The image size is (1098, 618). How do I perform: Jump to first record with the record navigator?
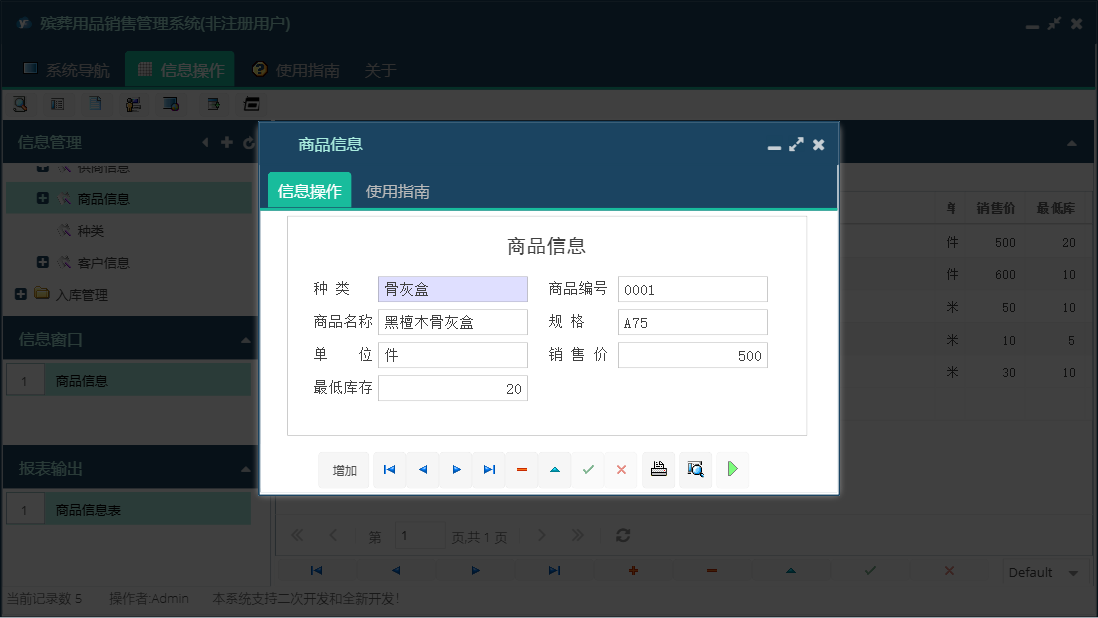point(389,469)
